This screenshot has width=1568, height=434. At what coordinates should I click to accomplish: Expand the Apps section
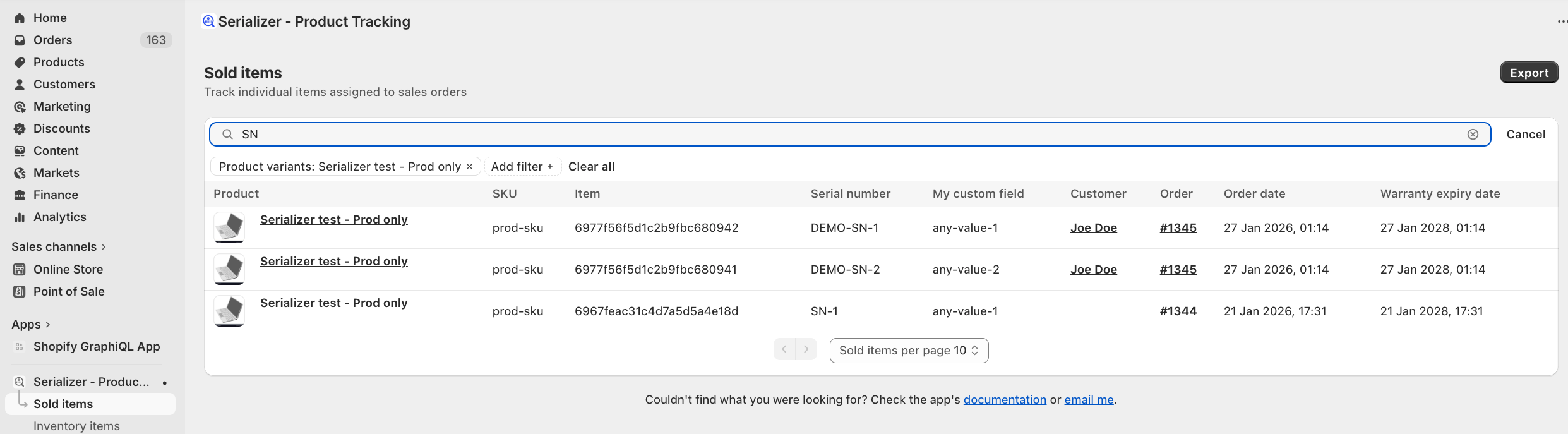click(31, 325)
